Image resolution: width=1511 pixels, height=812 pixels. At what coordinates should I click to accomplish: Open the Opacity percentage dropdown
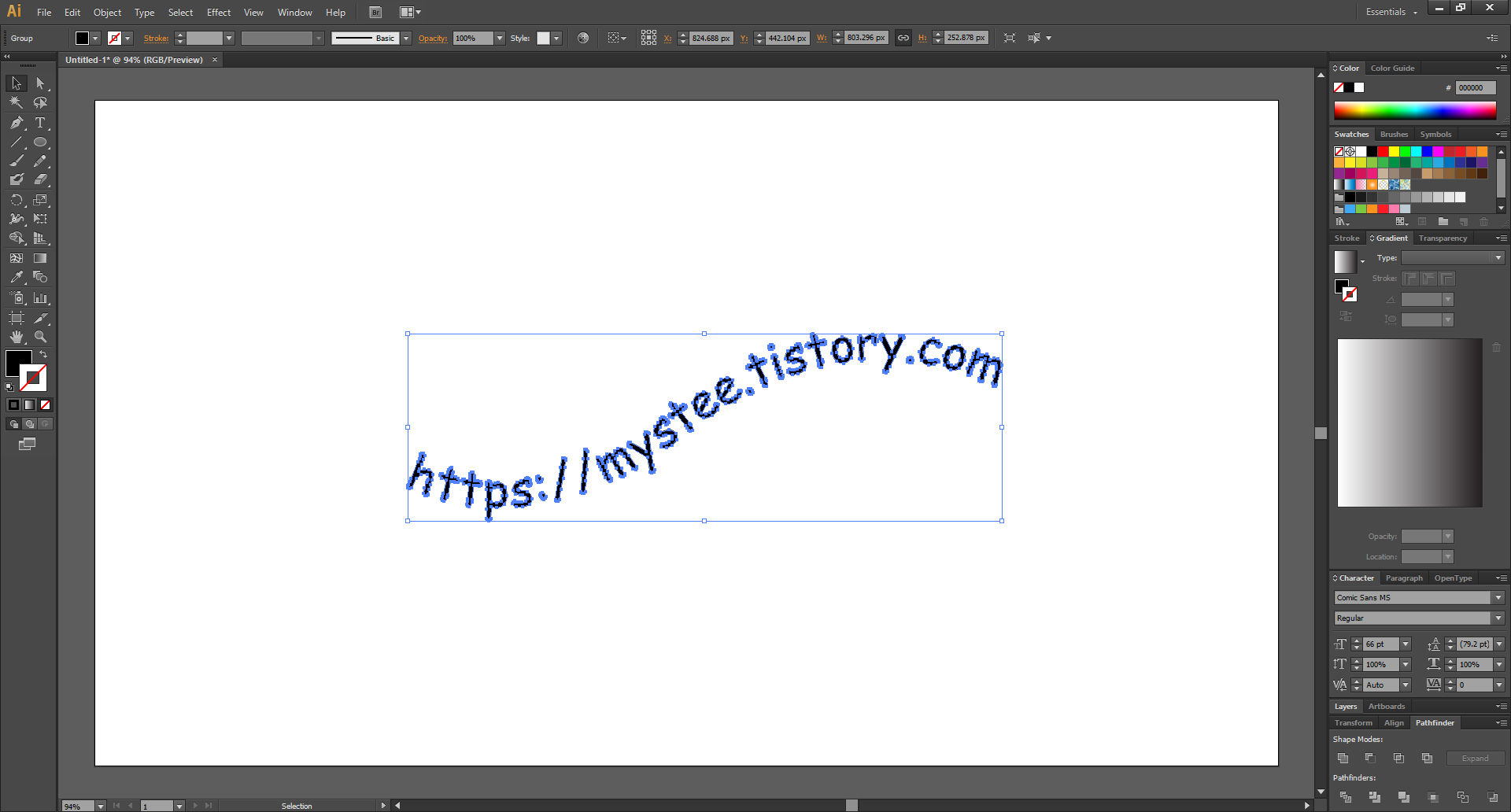(x=499, y=38)
